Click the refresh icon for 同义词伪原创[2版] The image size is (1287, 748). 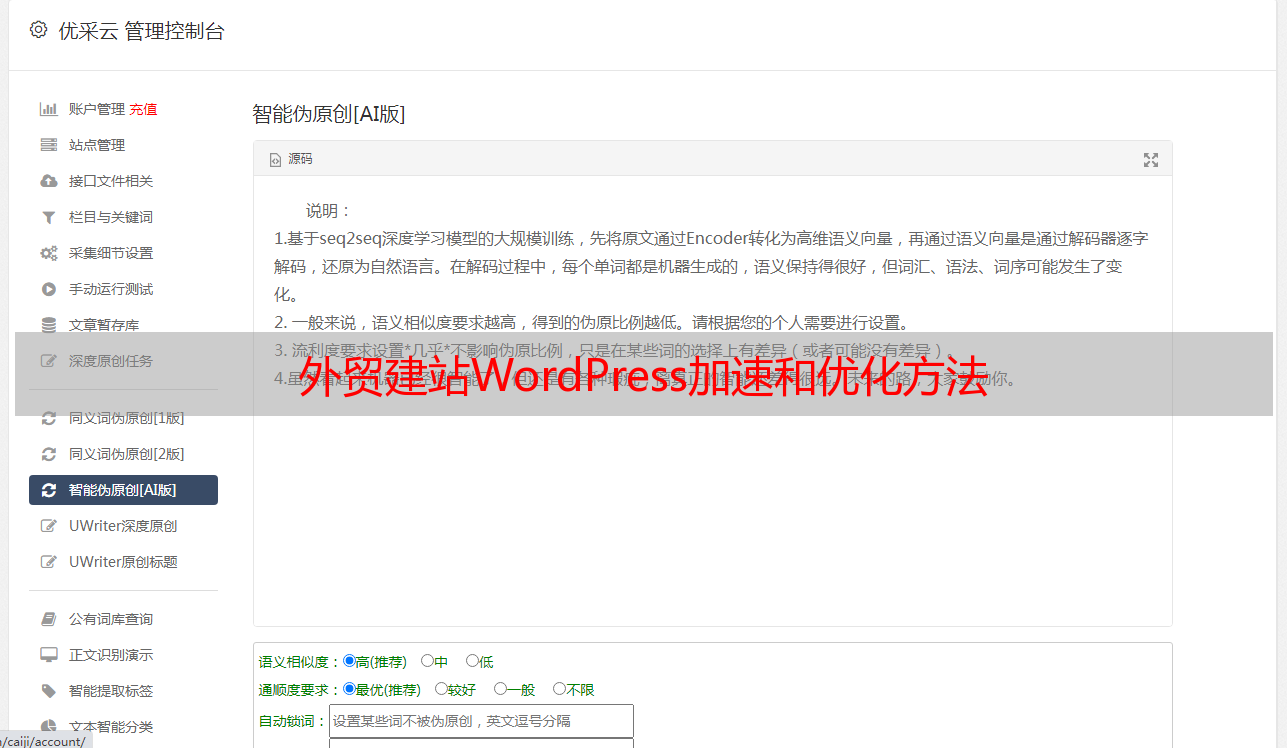(x=48, y=454)
